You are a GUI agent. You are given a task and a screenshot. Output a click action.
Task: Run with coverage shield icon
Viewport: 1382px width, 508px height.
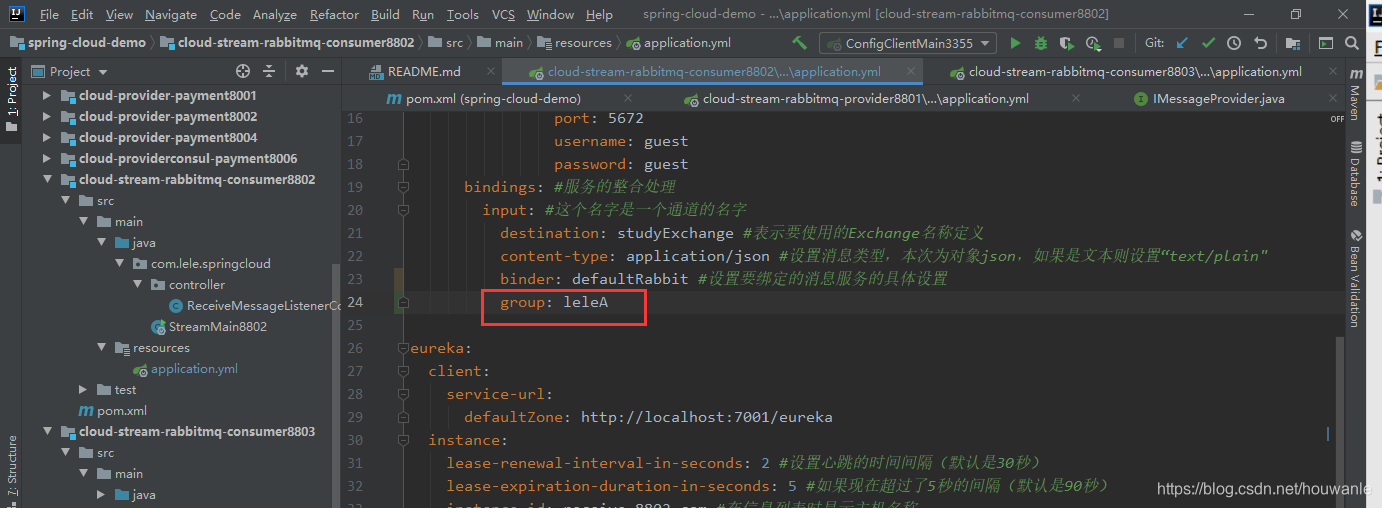coord(1067,43)
